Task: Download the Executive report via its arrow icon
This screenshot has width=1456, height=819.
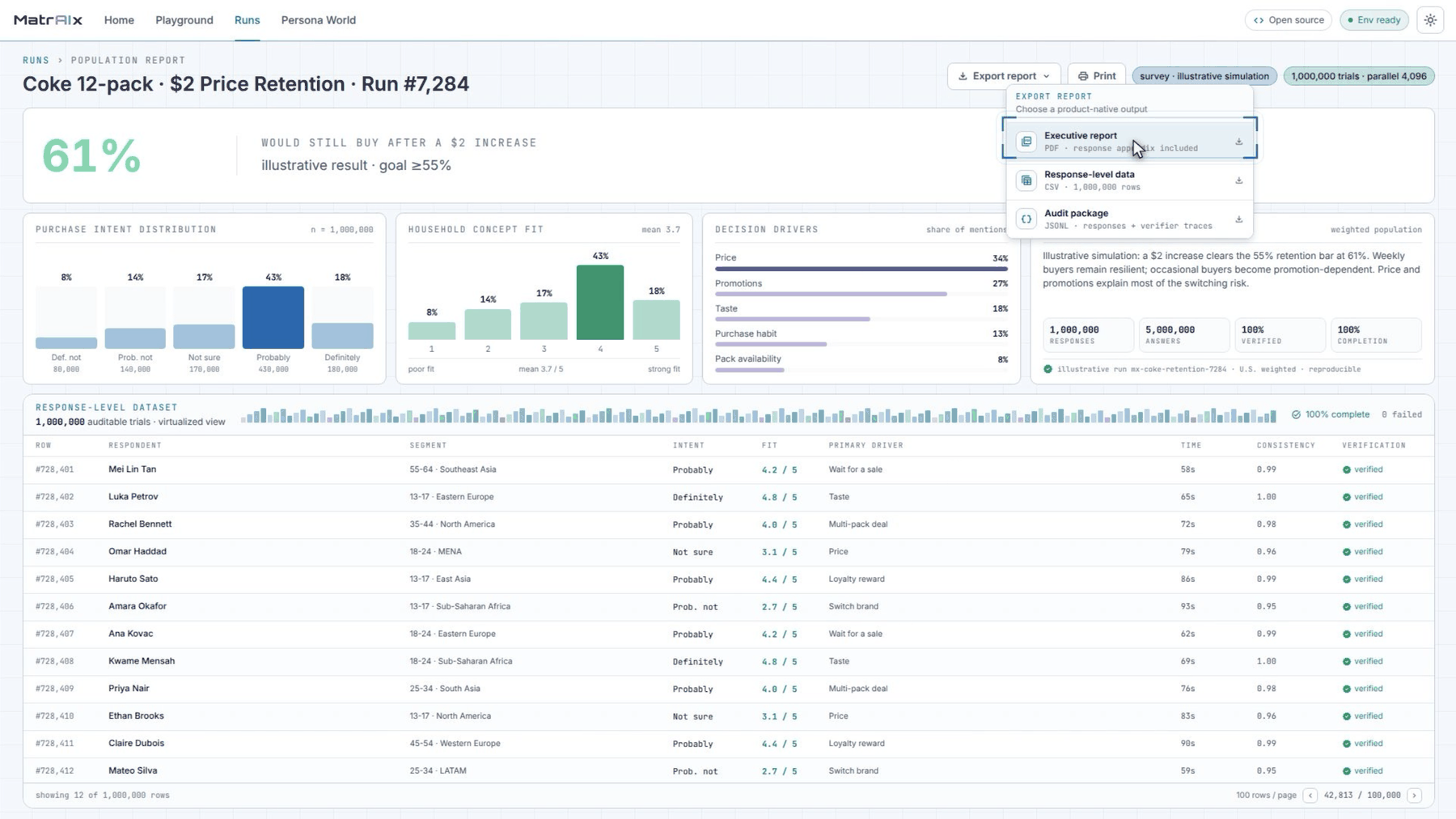Action: click(x=1238, y=142)
